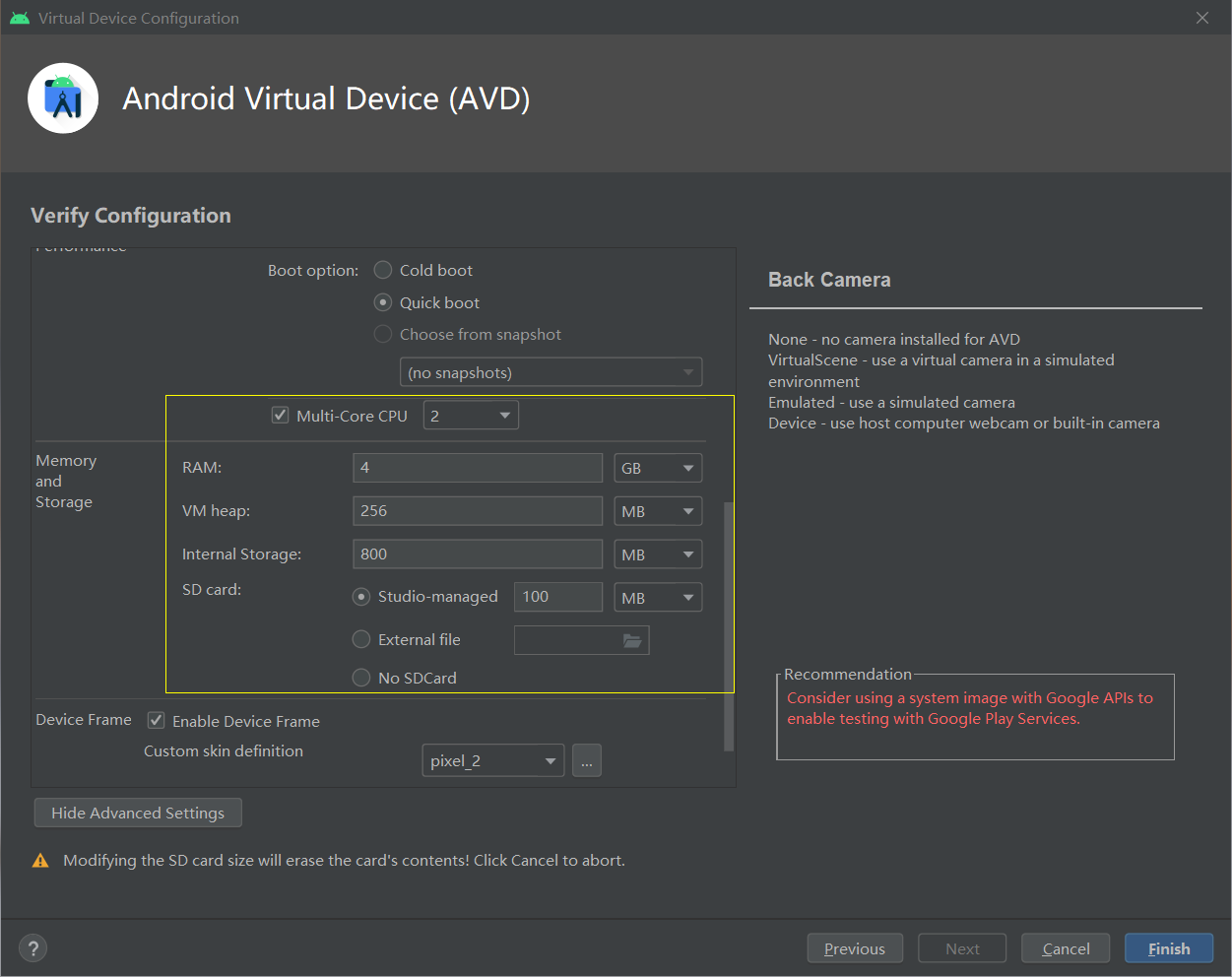The width and height of the screenshot is (1232, 977).
Task: Click the help question mark icon
Action: pos(33,947)
